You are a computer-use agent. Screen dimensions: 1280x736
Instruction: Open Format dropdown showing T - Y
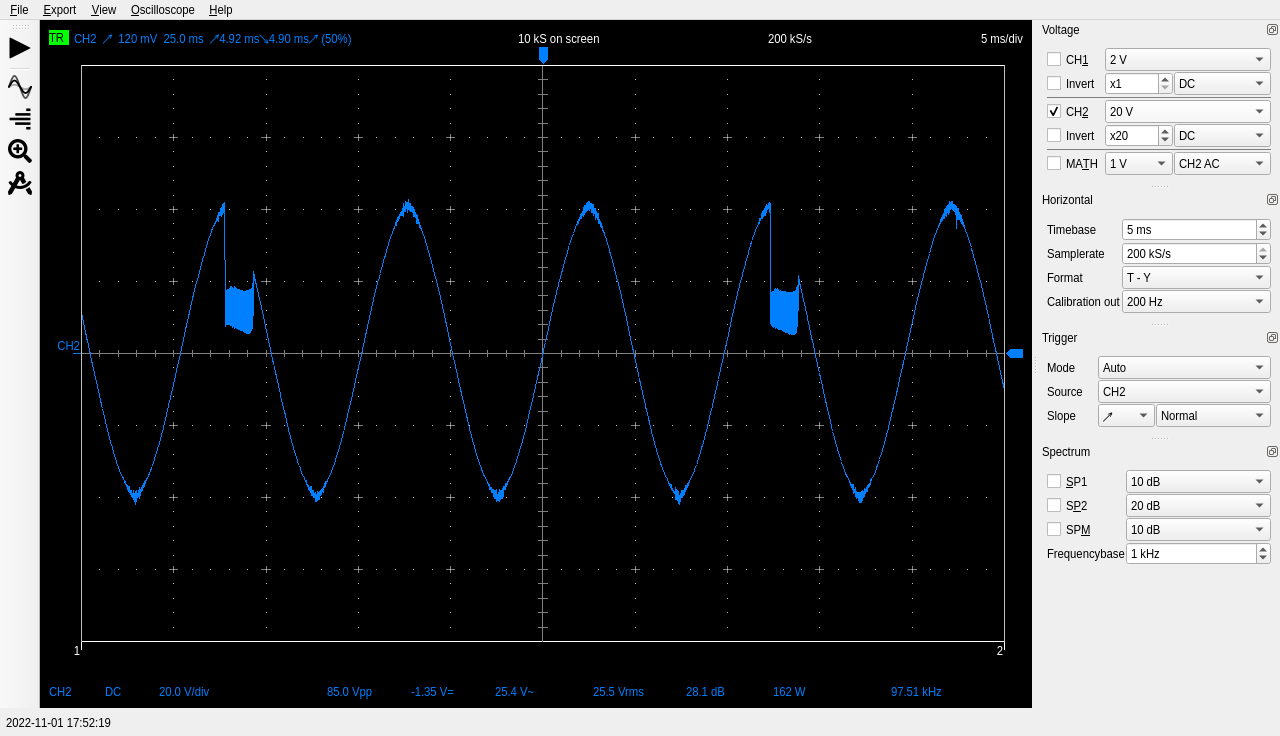tap(1196, 278)
